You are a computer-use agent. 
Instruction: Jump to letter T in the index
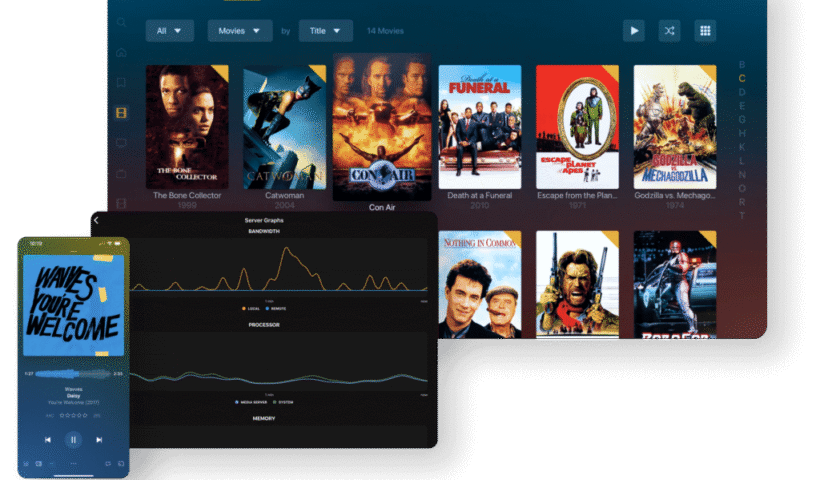(x=742, y=215)
